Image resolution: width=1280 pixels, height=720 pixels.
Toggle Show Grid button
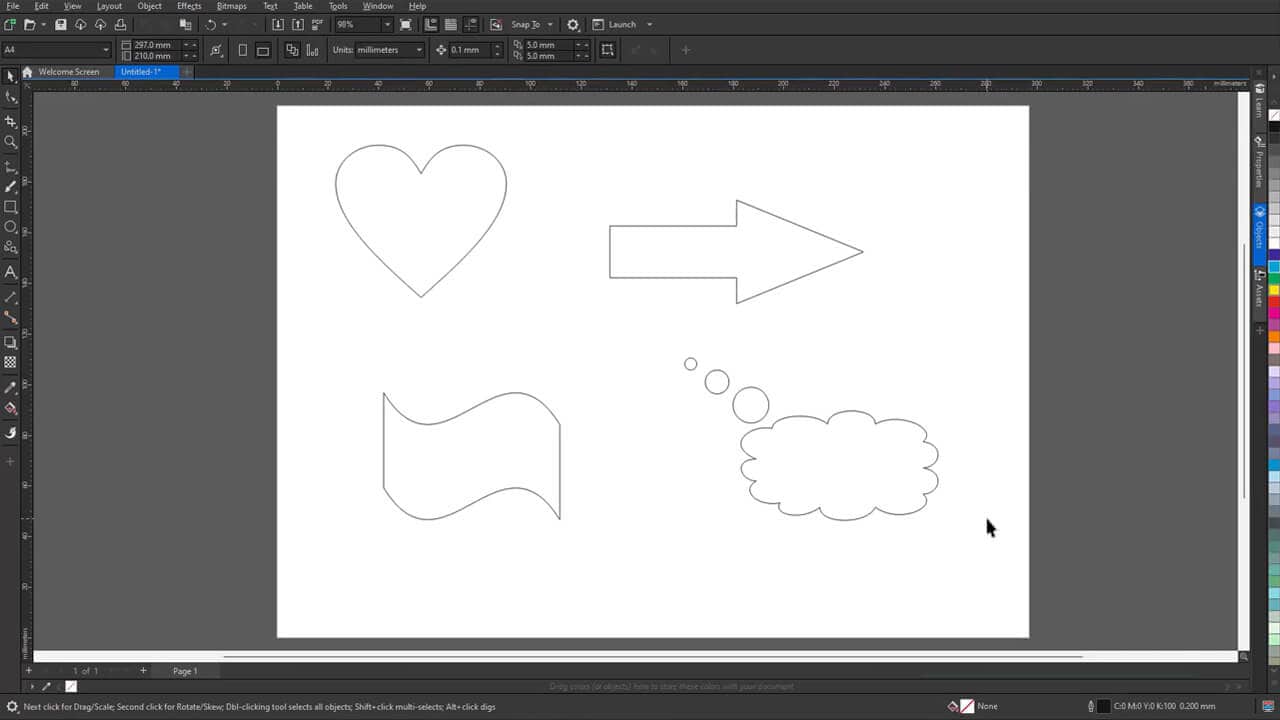click(451, 24)
